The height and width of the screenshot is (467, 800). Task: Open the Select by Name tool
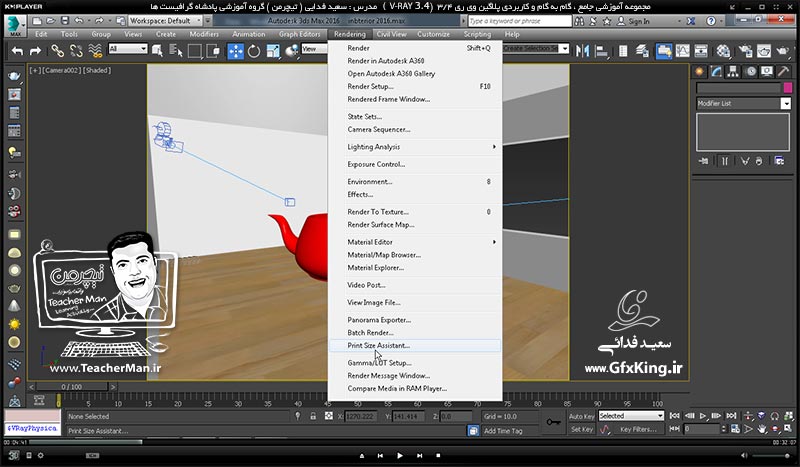coord(176,51)
